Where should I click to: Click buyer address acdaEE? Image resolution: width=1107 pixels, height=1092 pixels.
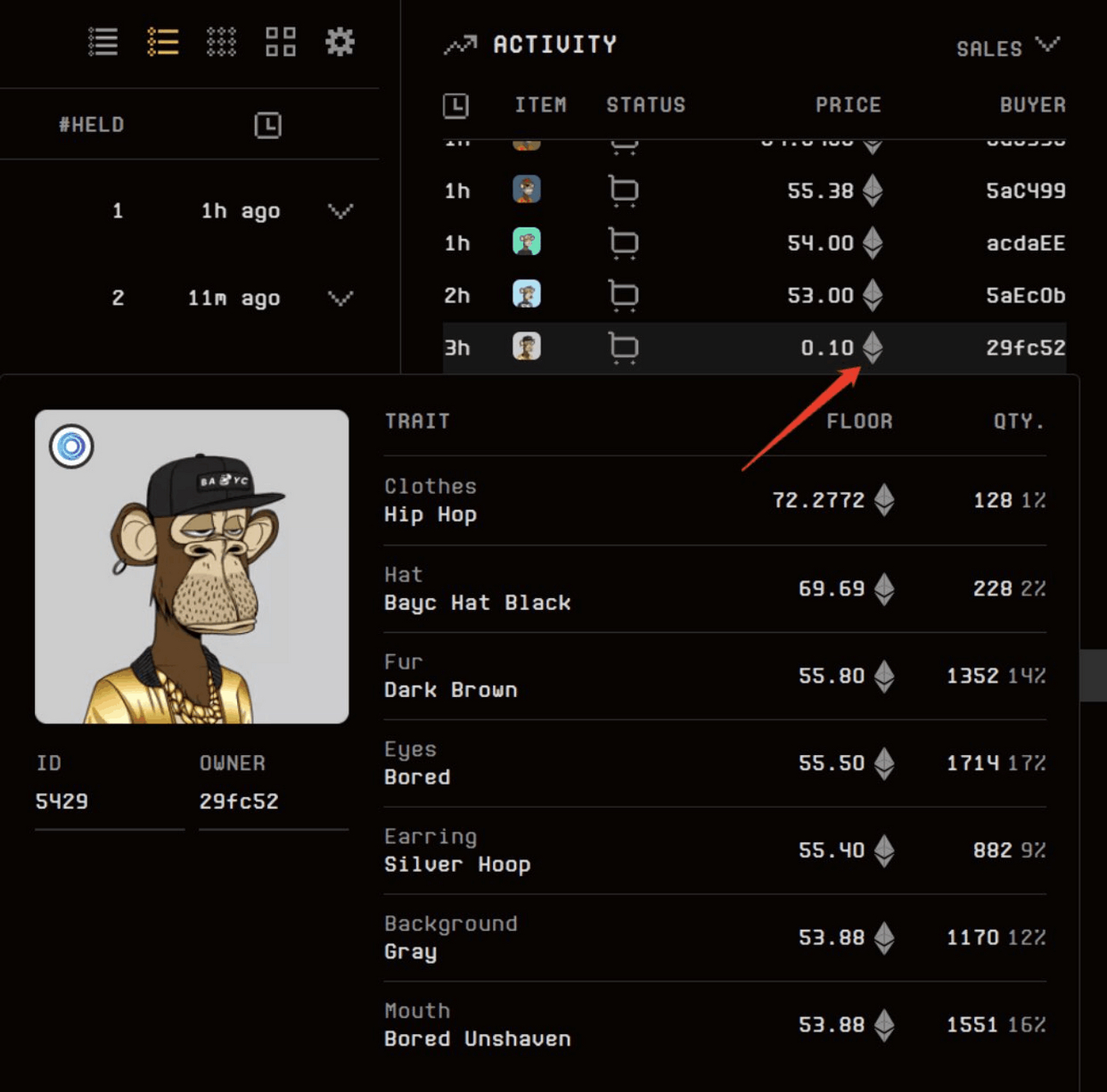coord(1026,243)
